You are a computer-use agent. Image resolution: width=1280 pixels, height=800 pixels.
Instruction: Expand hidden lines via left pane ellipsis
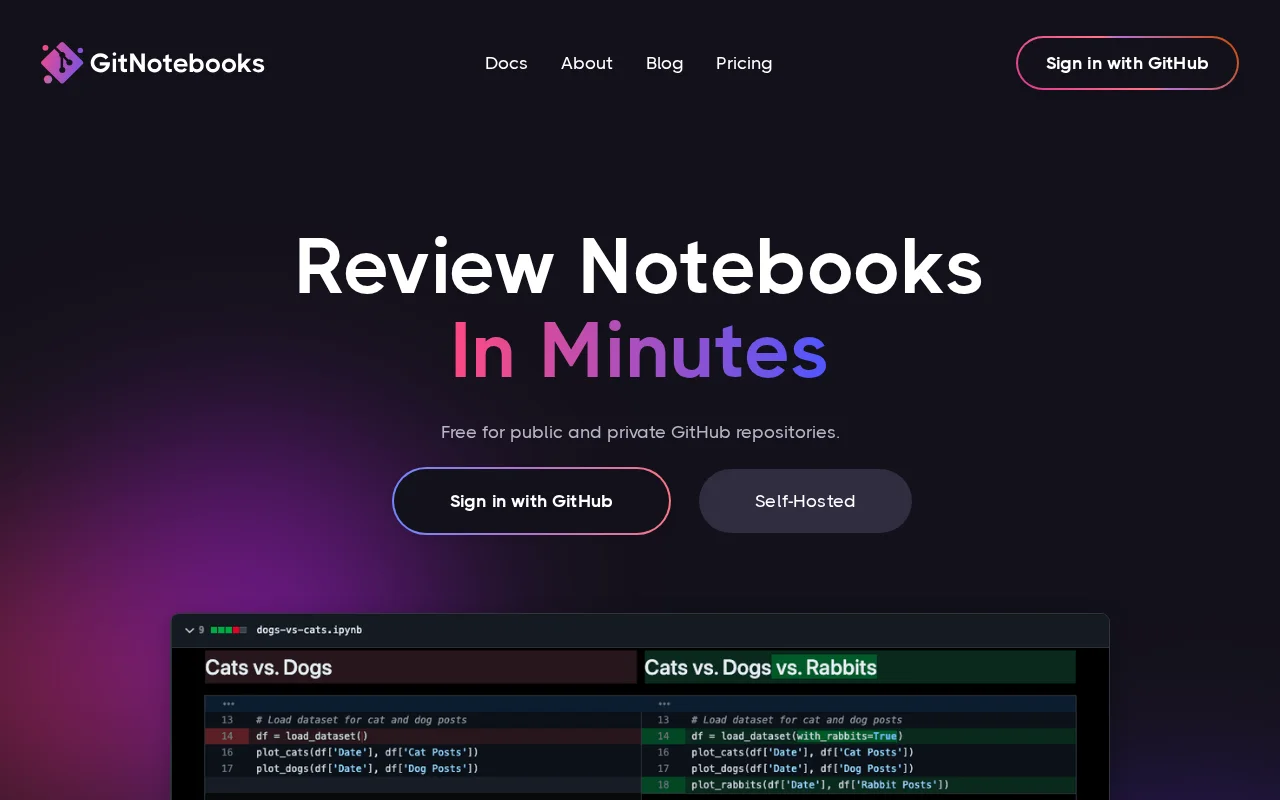click(228, 704)
